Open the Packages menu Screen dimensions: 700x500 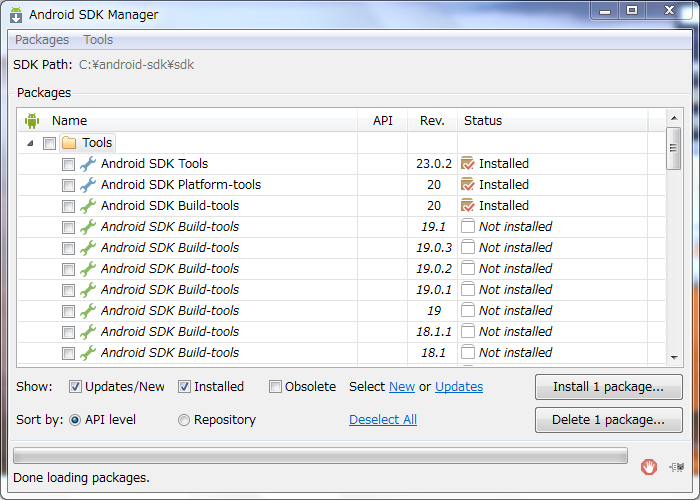42,40
